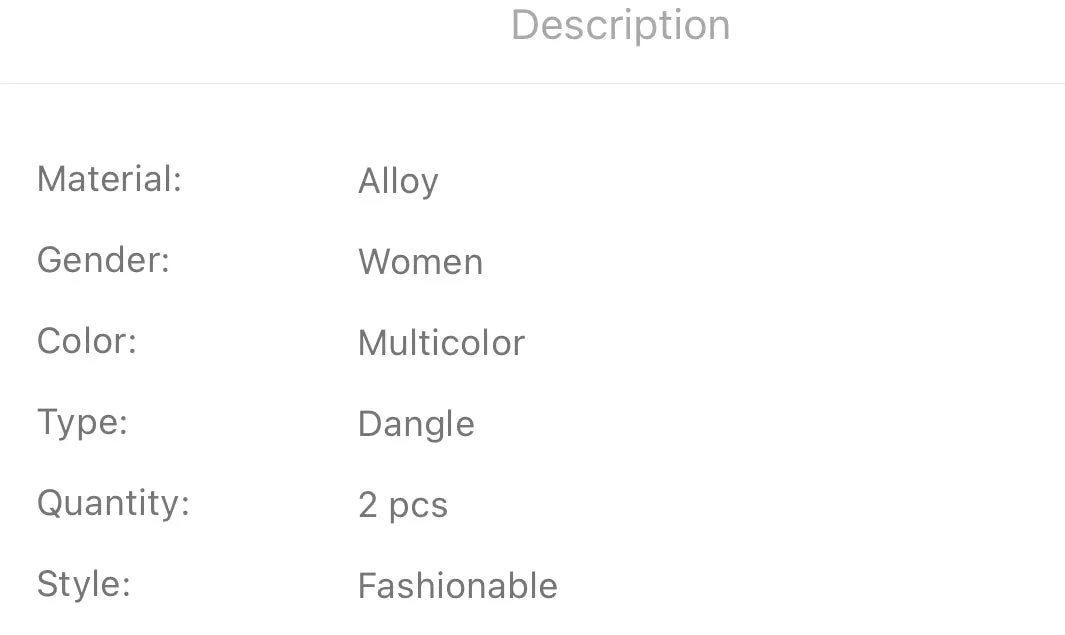Select the Alloy material value
This screenshot has height=635, width=1065.
pyautogui.click(x=398, y=182)
